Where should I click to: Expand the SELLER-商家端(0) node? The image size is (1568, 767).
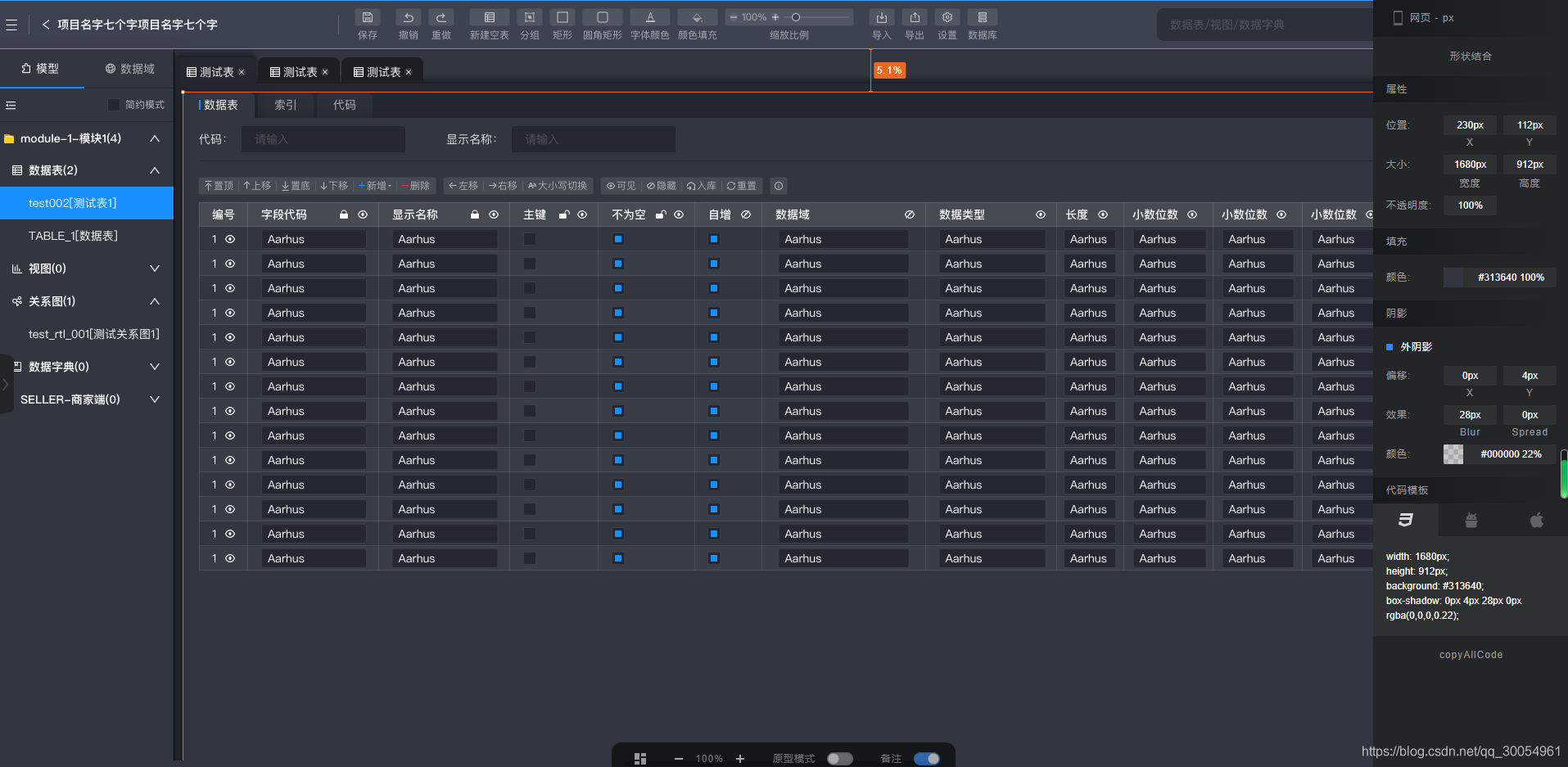pyautogui.click(x=154, y=399)
